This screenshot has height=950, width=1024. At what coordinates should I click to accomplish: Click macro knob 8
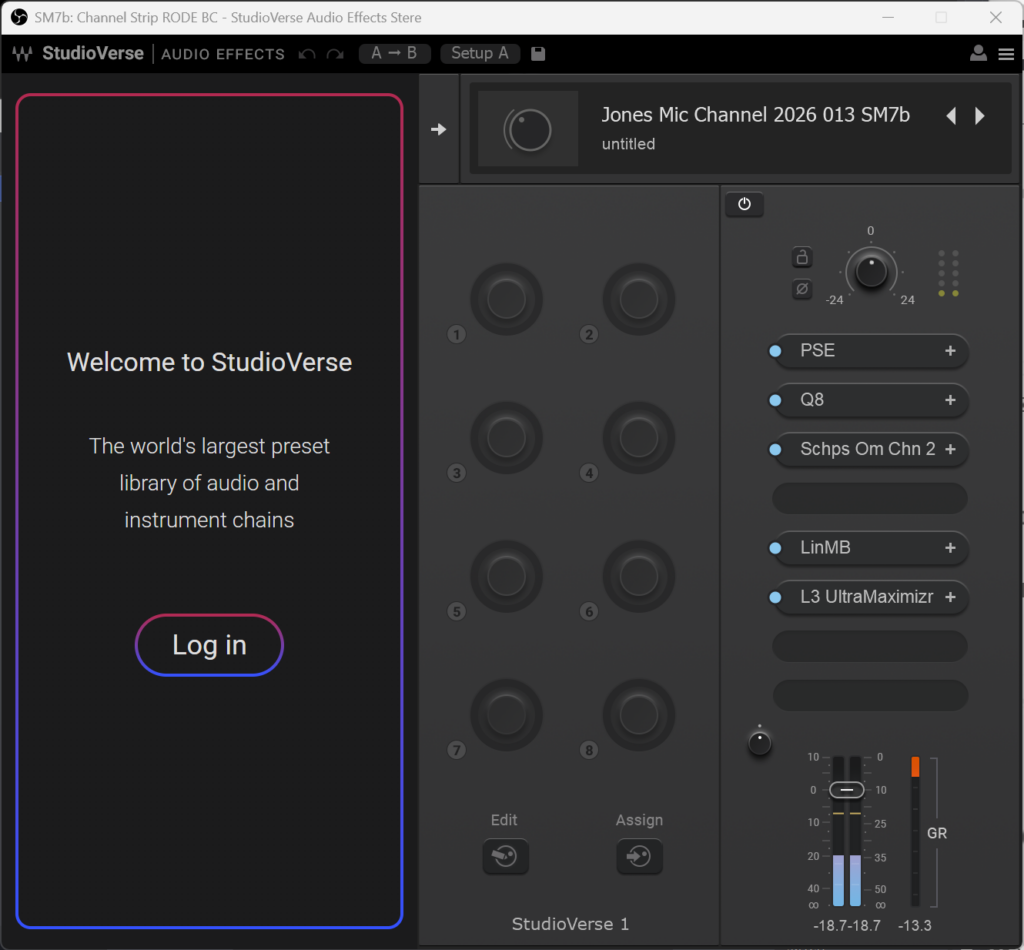point(639,715)
